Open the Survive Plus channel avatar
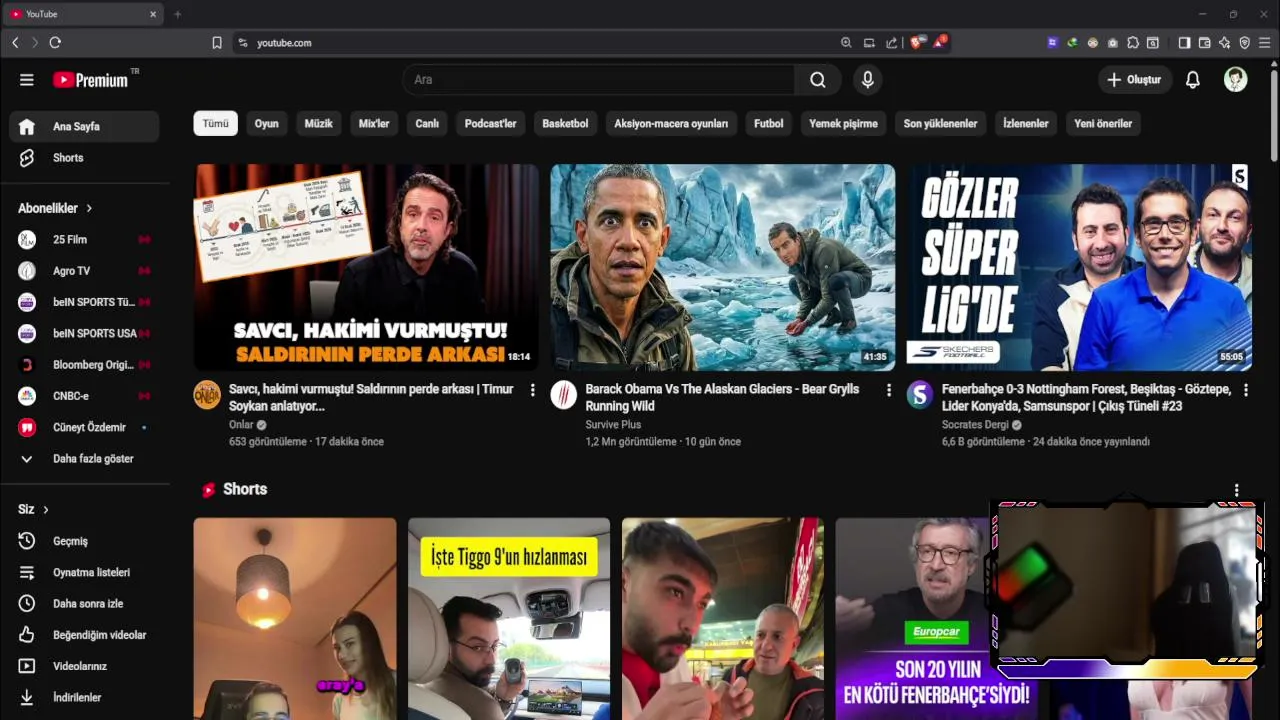The width and height of the screenshot is (1280, 720). [x=564, y=395]
